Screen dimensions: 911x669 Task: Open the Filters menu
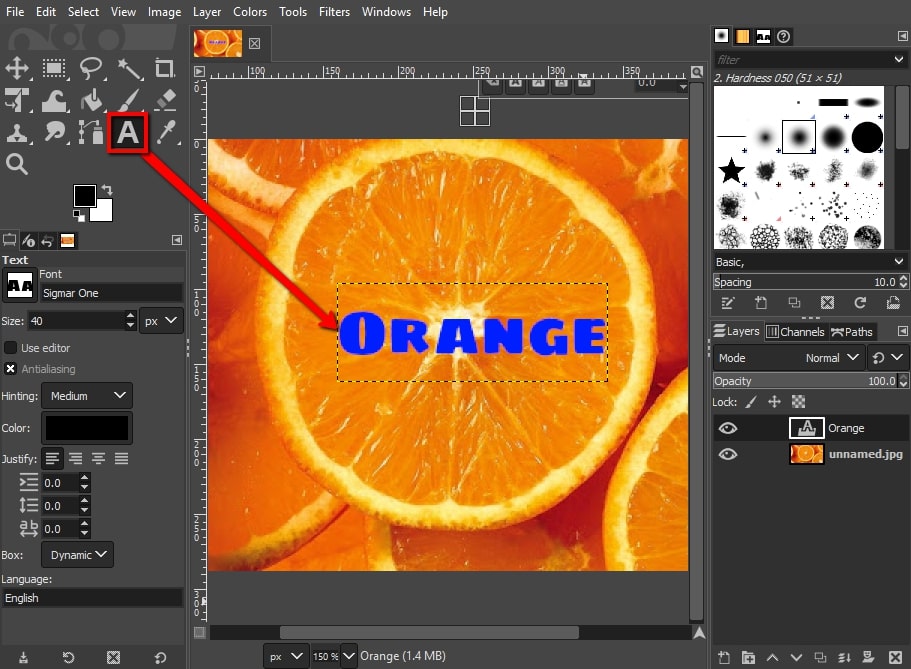[334, 11]
